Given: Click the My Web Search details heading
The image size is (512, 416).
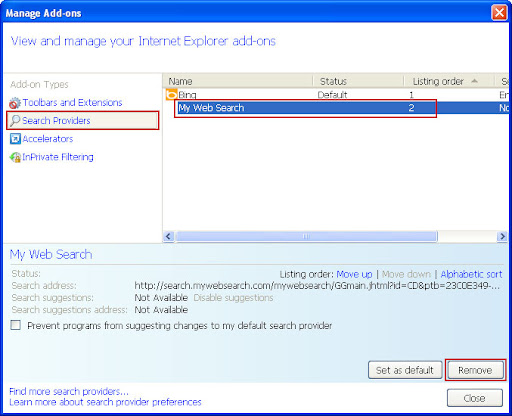Looking at the screenshot, I should pos(51,254).
